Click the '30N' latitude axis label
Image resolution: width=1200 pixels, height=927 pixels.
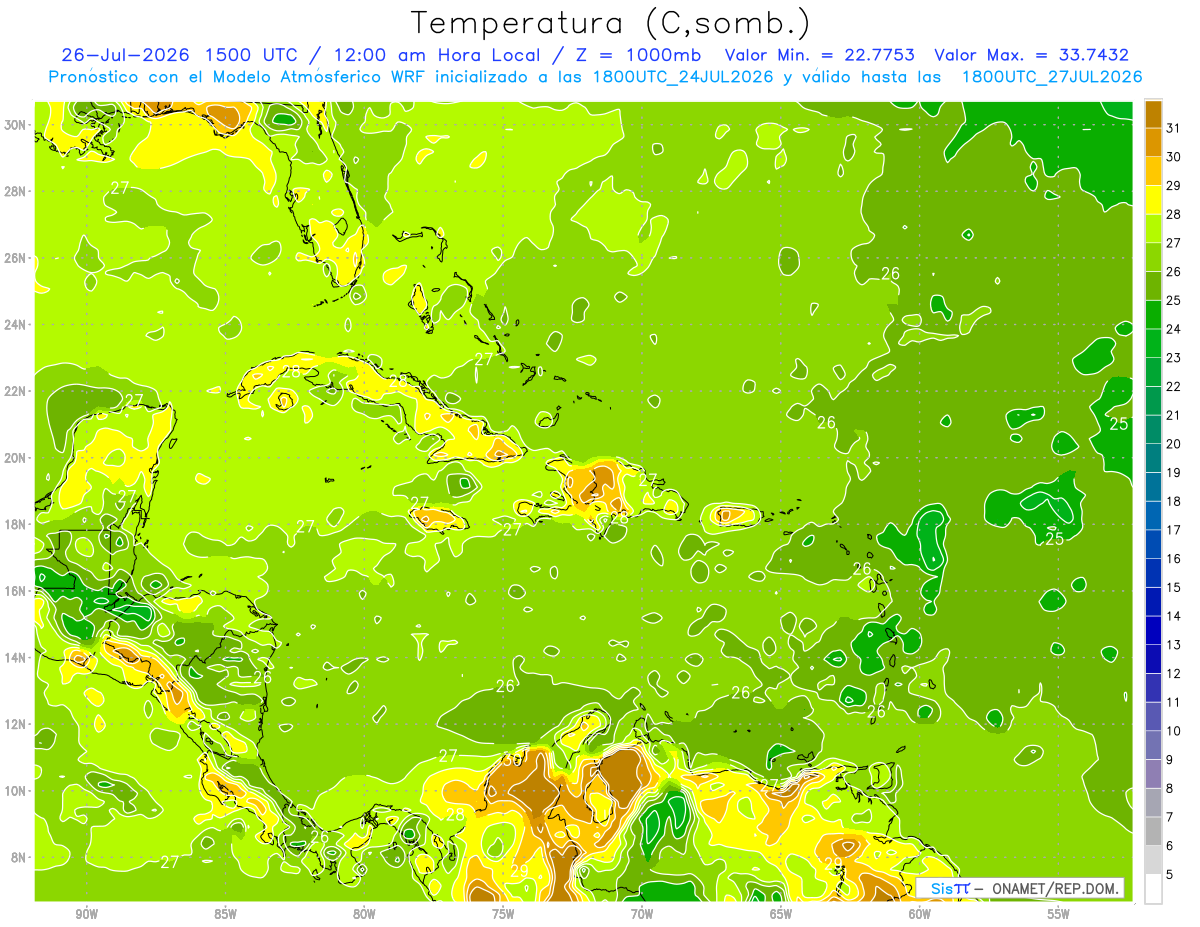pyautogui.click(x=16, y=125)
